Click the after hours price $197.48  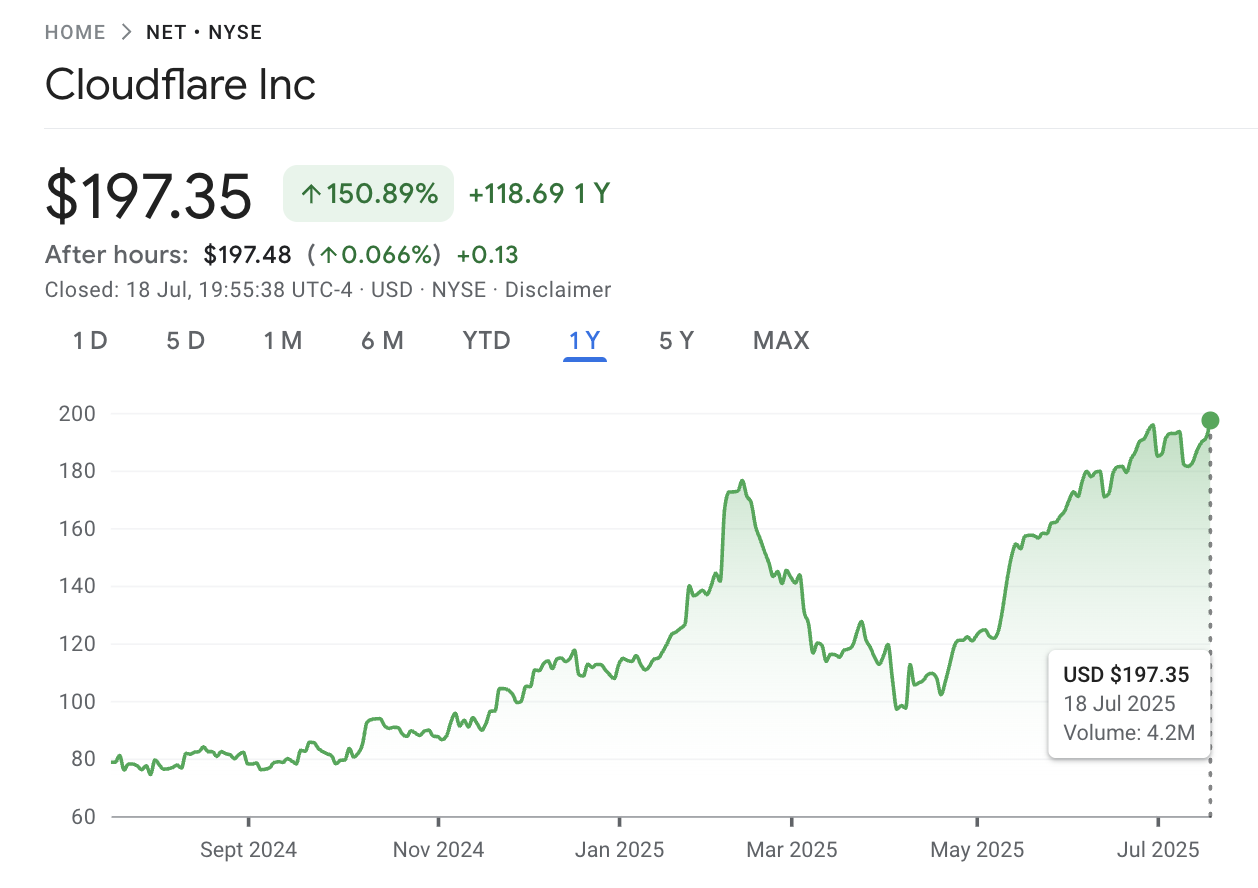pyautogui.click(x=249, y=255)
